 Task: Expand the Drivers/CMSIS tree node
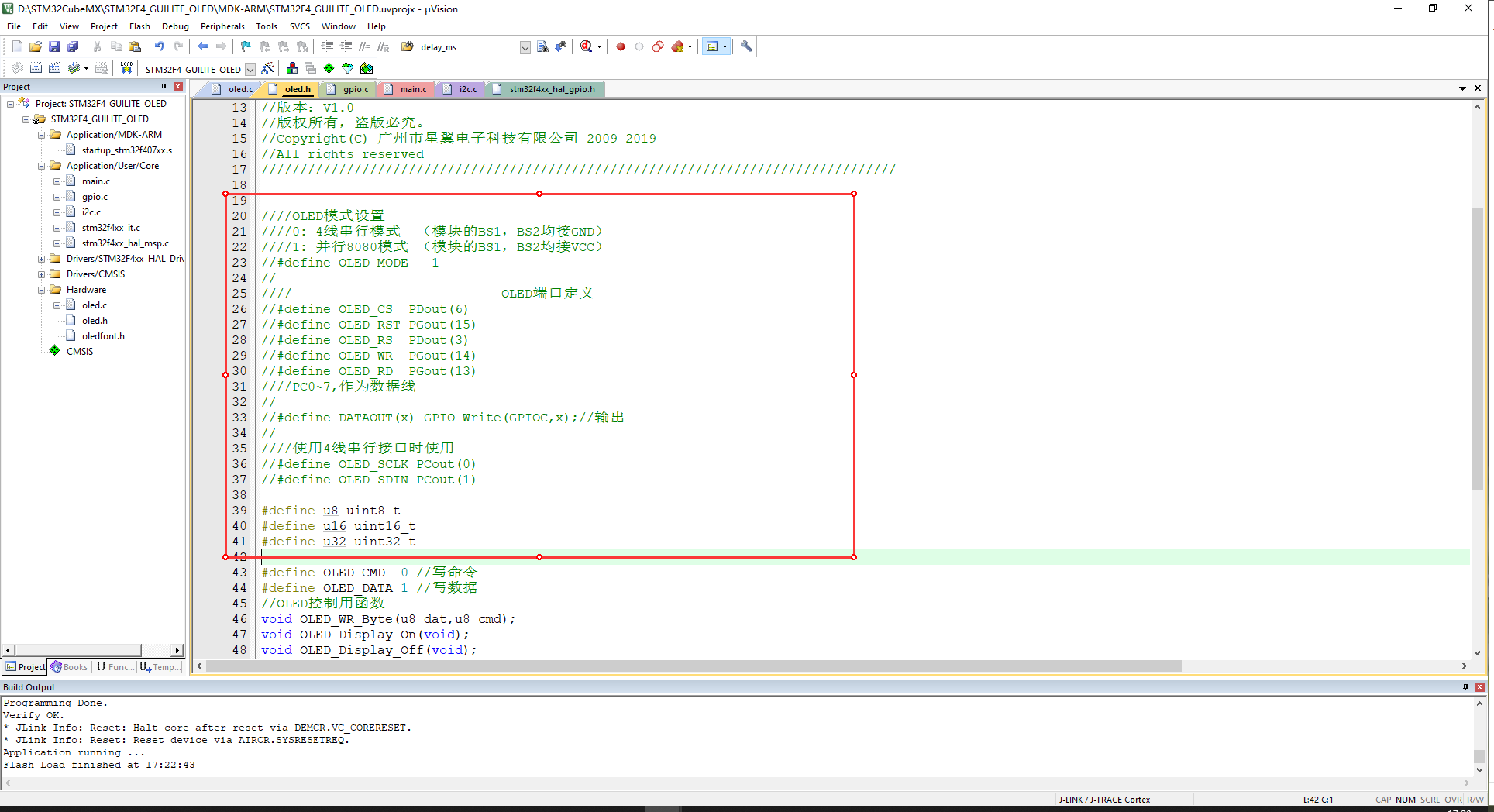41,274
